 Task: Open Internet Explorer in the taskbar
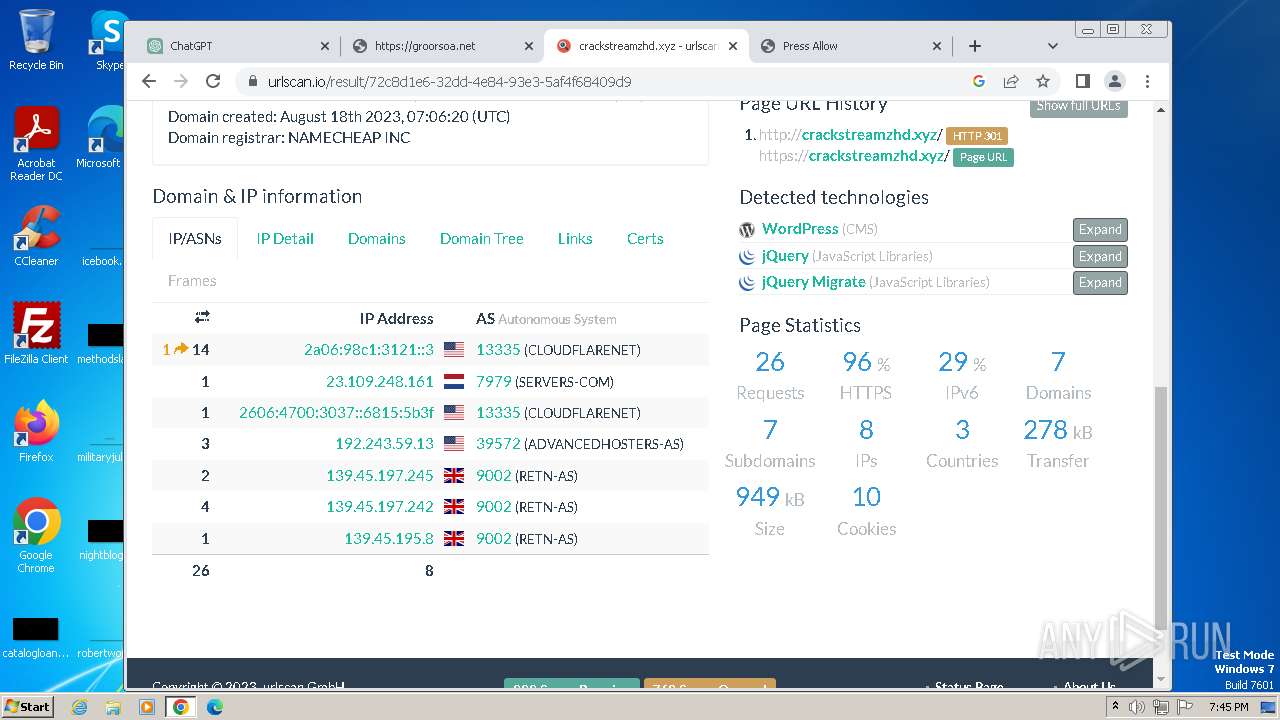tap(80, 707)
